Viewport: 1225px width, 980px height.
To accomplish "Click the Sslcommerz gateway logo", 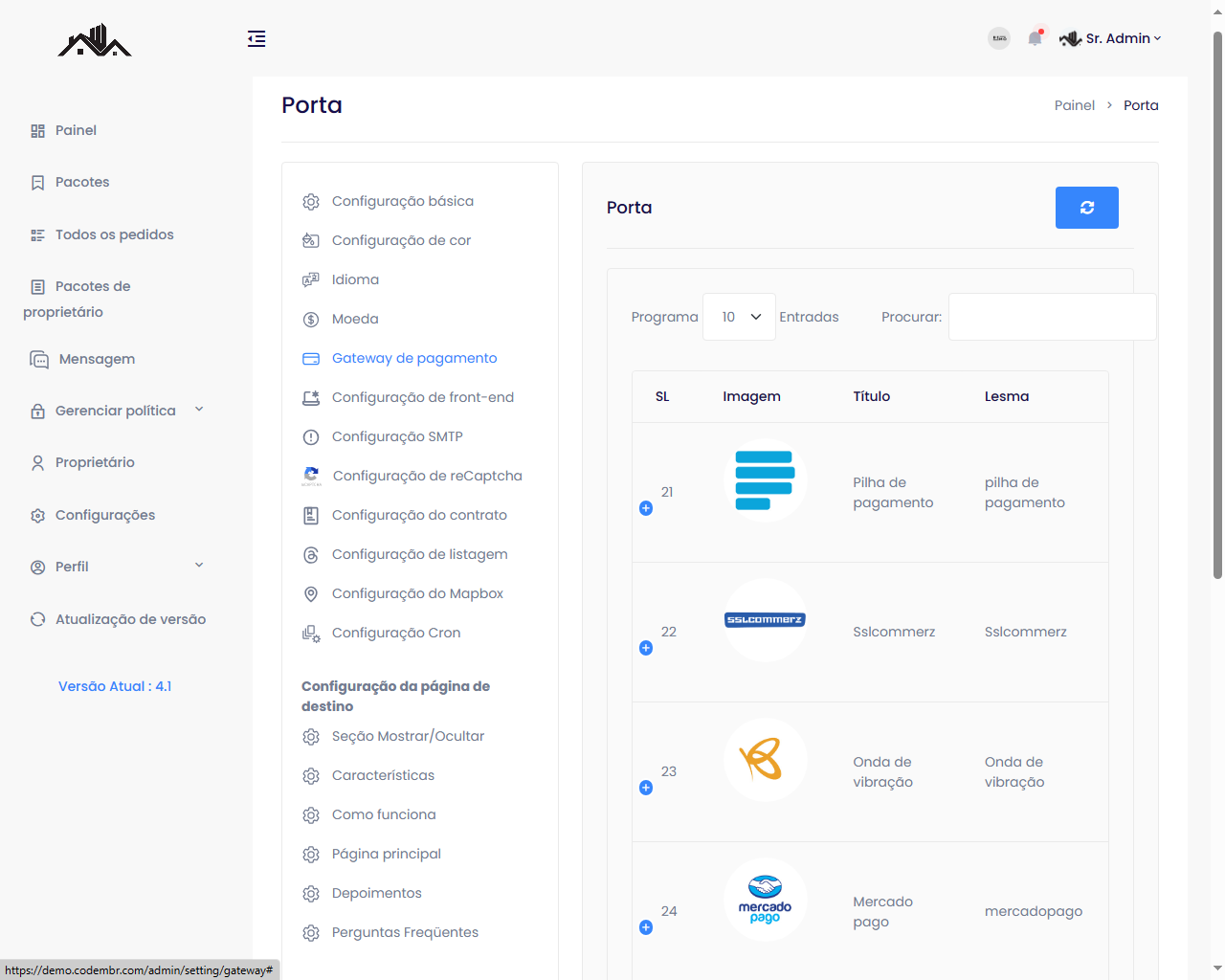I will (x=765, y=620).
